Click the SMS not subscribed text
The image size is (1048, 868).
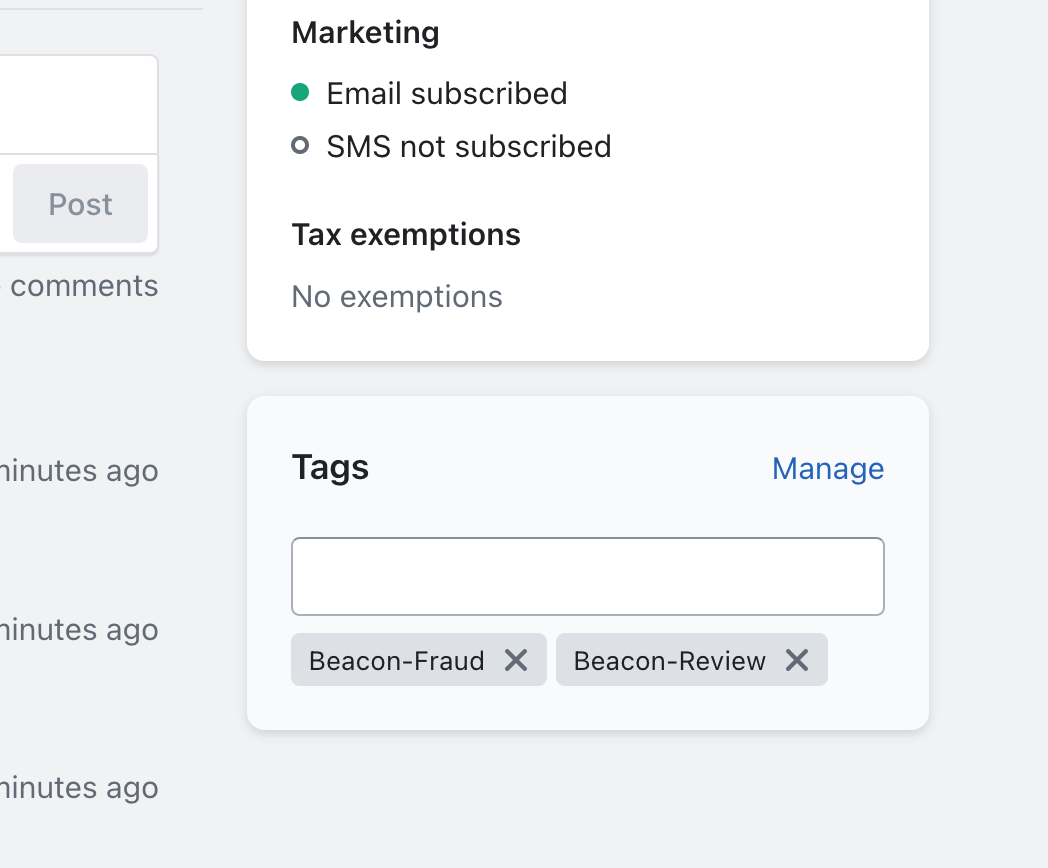pyautogui.click(x=469, y=147)
